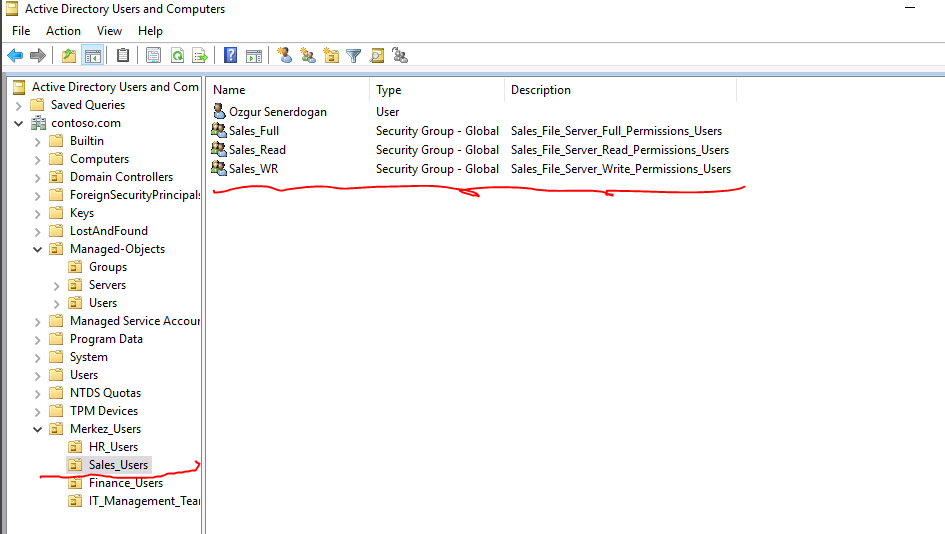Toggle the Show/Hide Action Pane icon
The width and height of the screenshot is (945, 534).
click(x=254, y=56)
